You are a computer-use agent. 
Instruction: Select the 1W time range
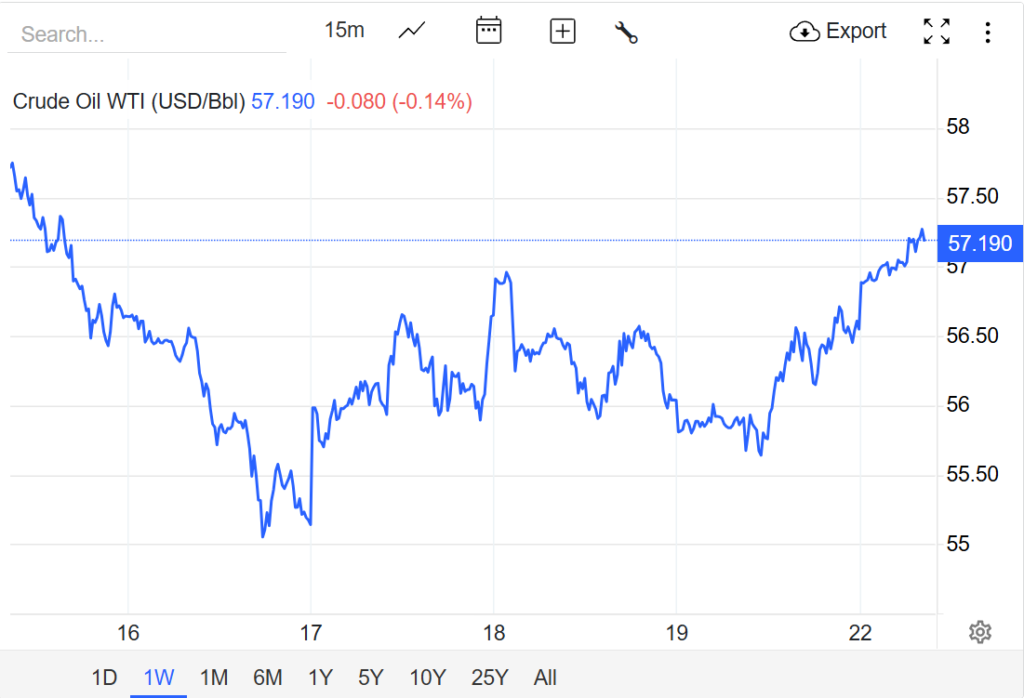[158, 677]
